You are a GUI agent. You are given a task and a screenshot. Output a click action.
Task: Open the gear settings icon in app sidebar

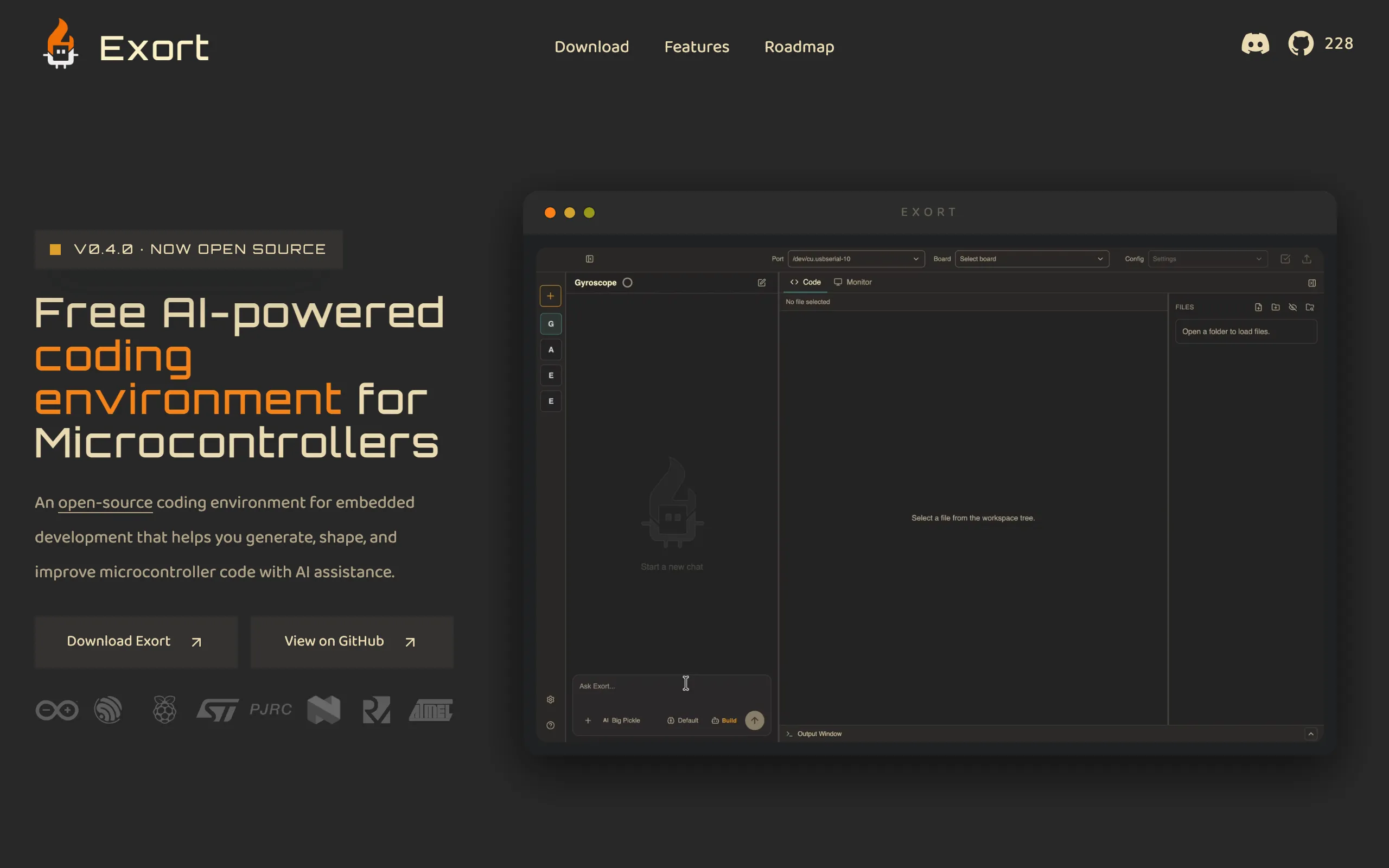[550, 699]
